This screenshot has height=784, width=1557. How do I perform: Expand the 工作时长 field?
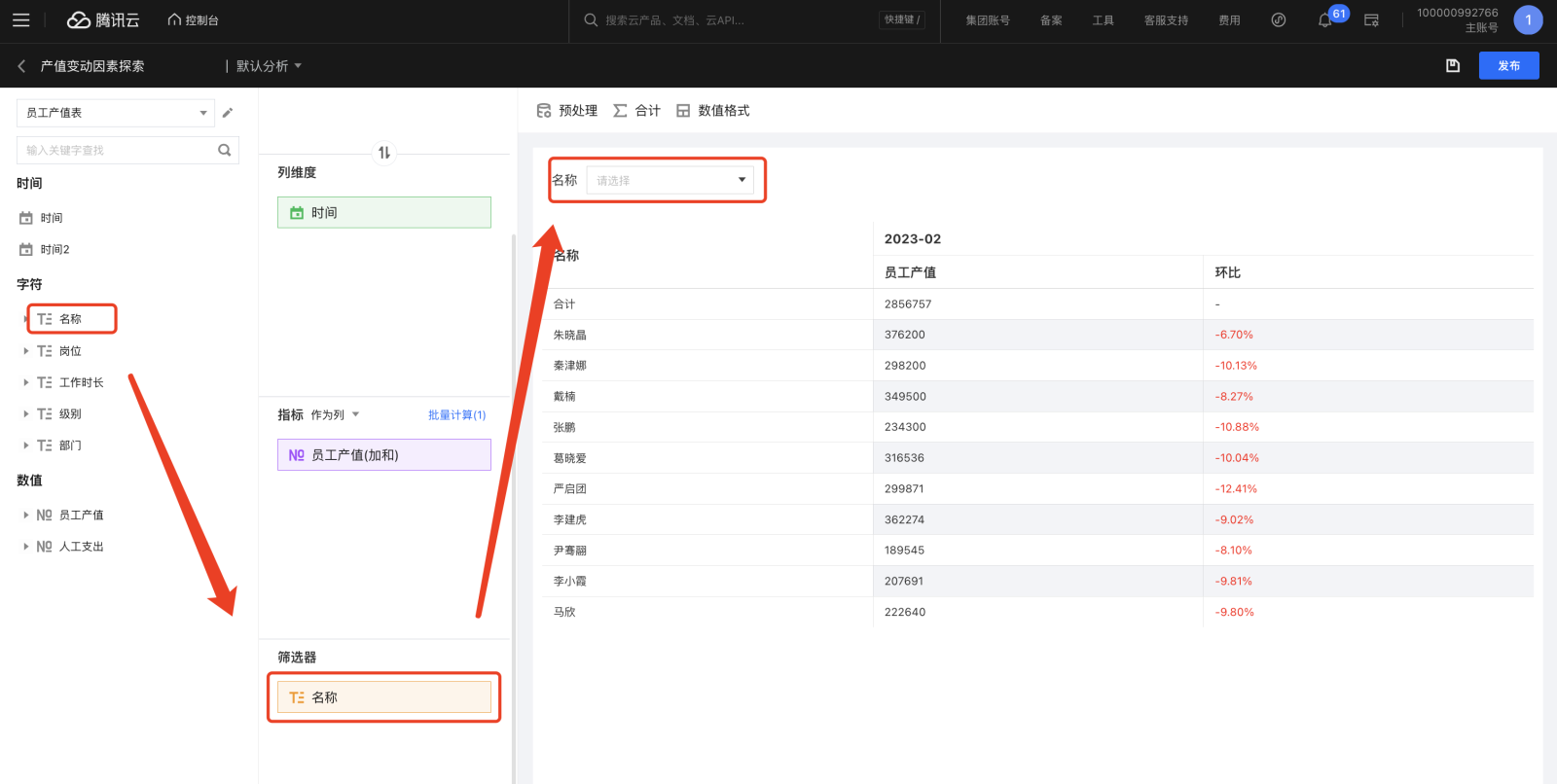tap(26, 382)
